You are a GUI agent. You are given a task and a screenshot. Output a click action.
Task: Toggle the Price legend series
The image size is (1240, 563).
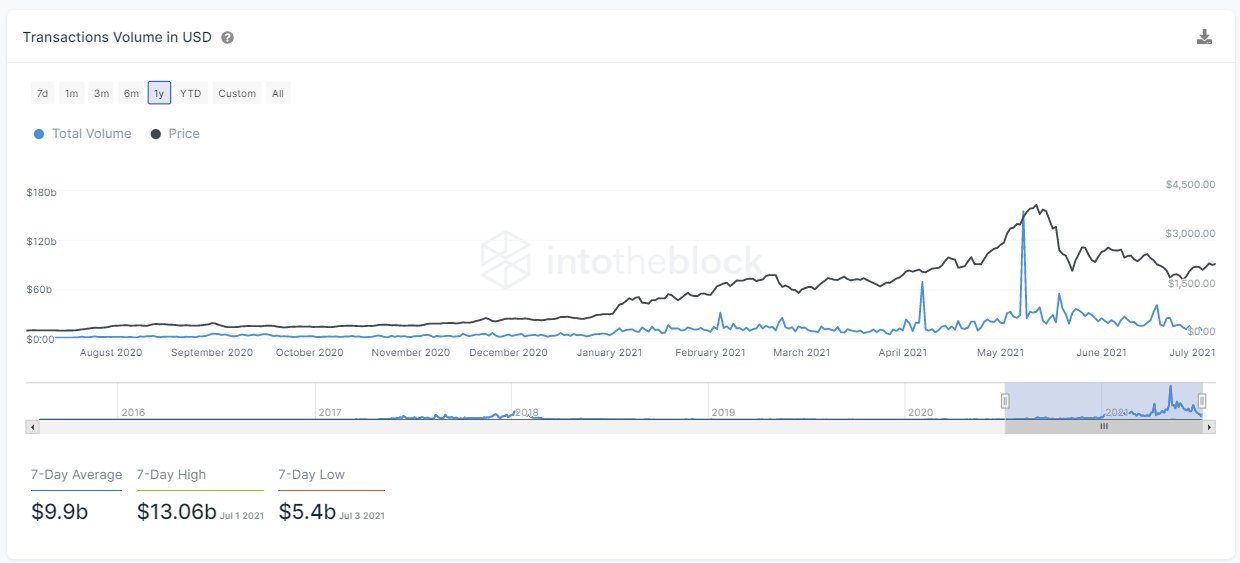[175, 134]
